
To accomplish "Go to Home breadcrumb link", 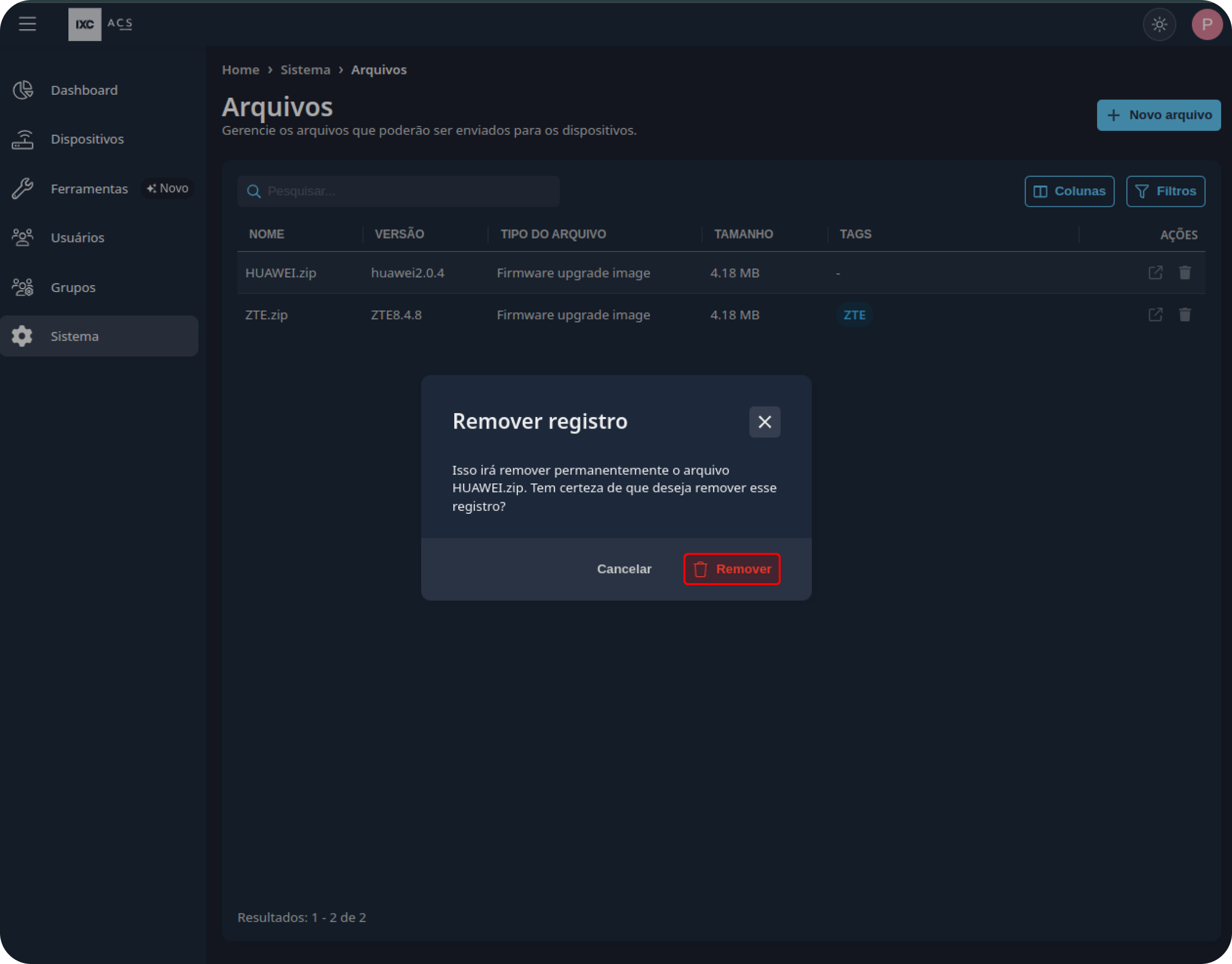I will tap(241, 70).
